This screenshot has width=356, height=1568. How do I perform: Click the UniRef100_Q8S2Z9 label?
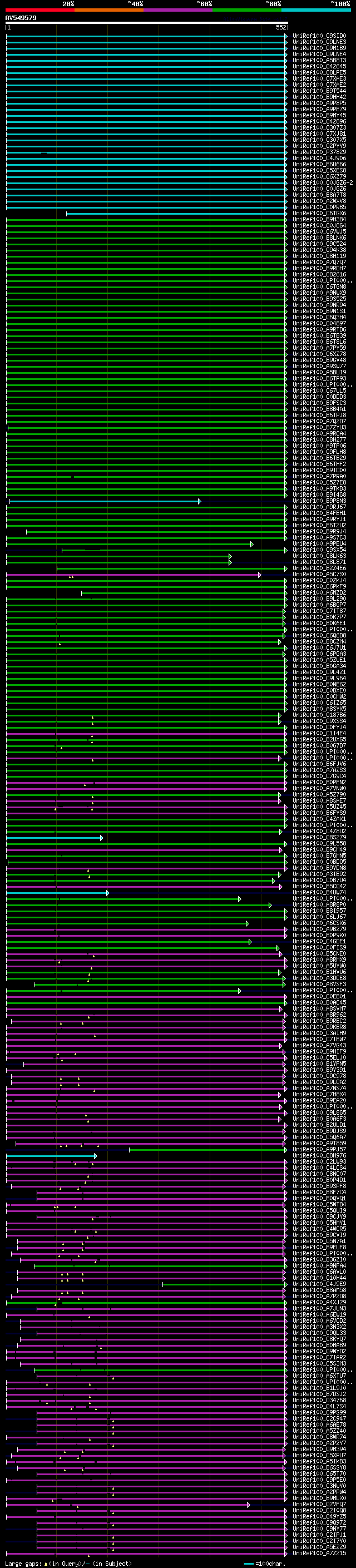[x=319, y=838]
